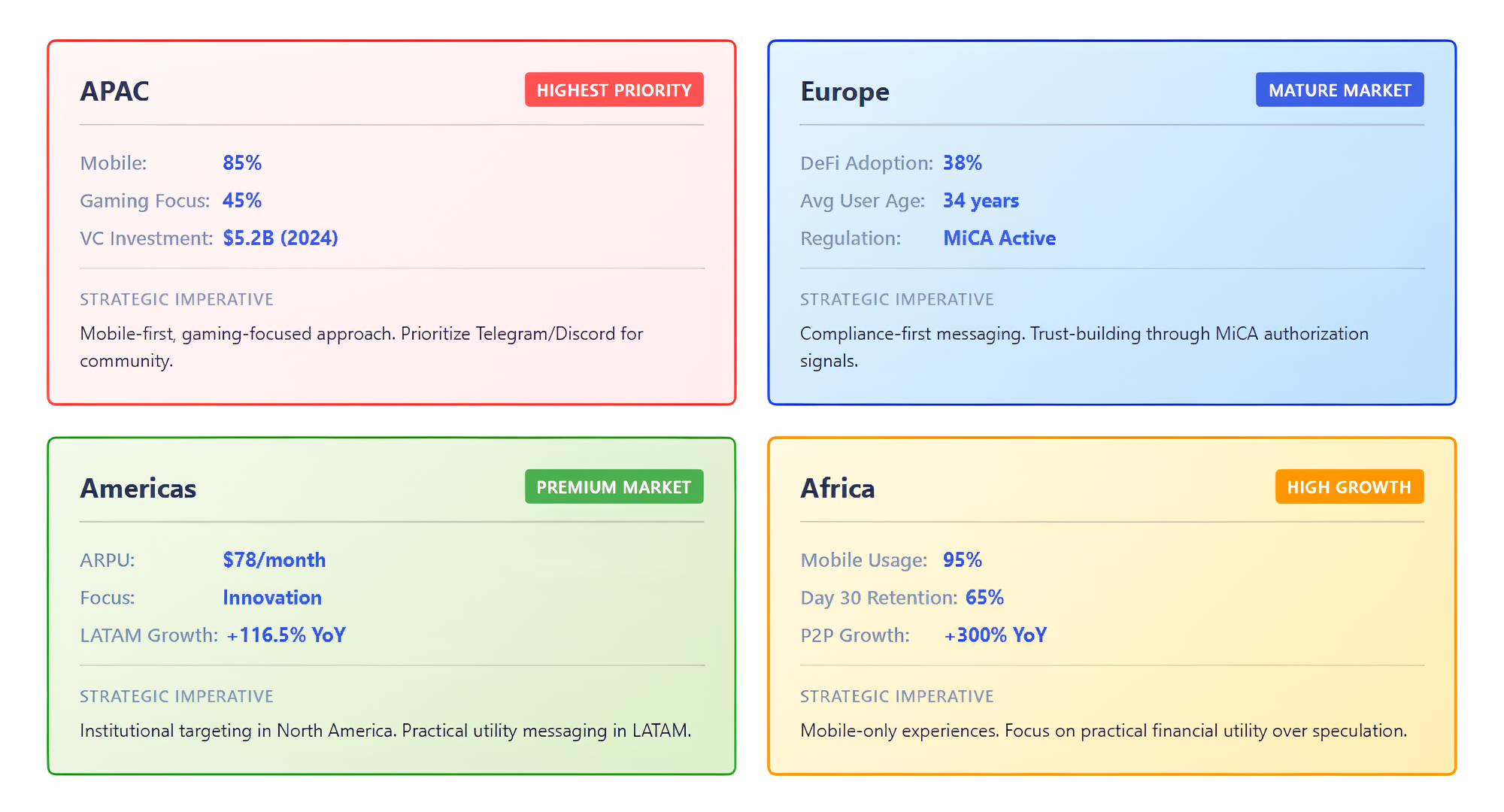The width and height of the screenshot is (1504, 812).
Task: Click the 38% DeFi Adoption value
Action: pos(963,163)
